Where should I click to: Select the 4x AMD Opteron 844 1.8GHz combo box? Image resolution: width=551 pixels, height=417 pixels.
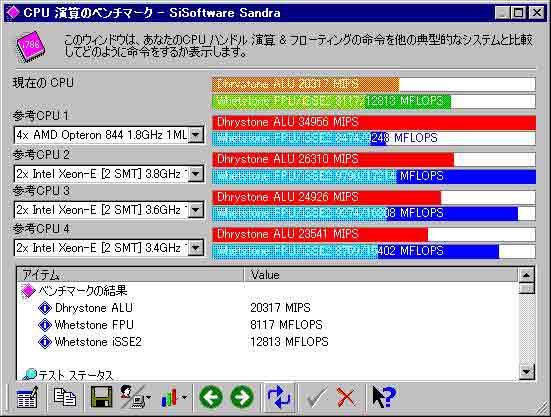109,135
